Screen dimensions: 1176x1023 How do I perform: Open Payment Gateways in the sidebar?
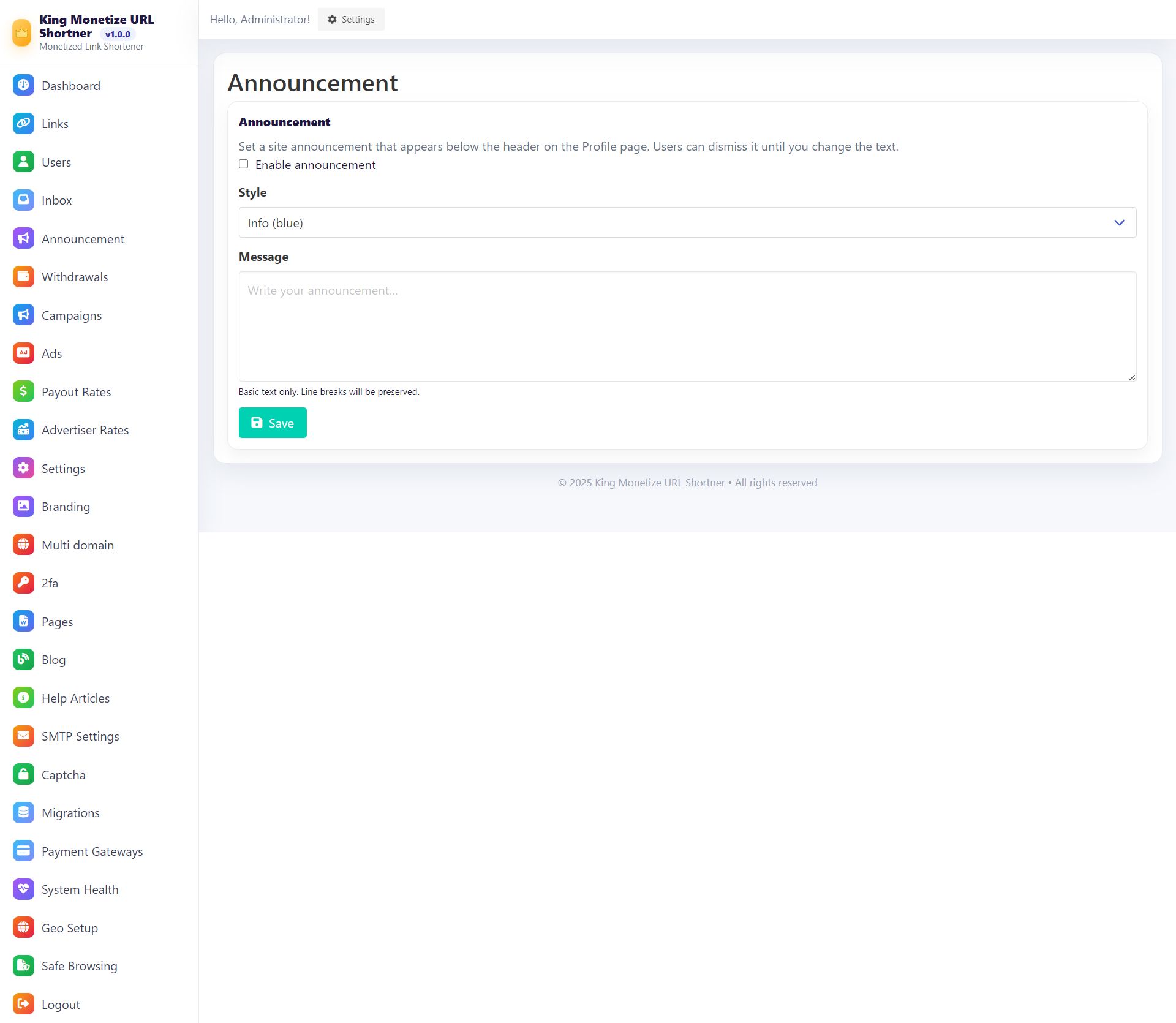(x=92, y=851)
